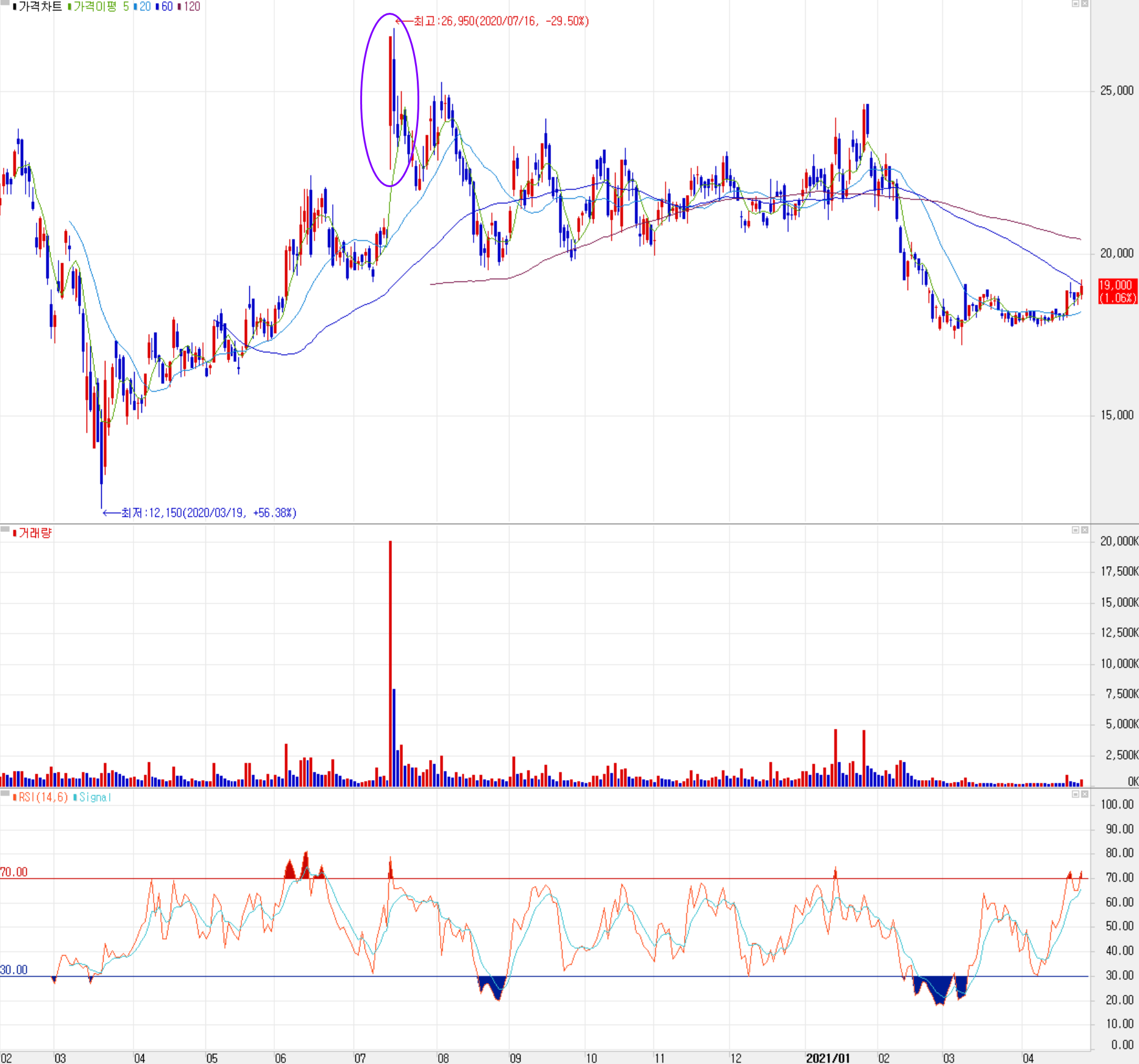Click the 07 month date axis label
1139x1064 pixels.
coord(360,1058)
